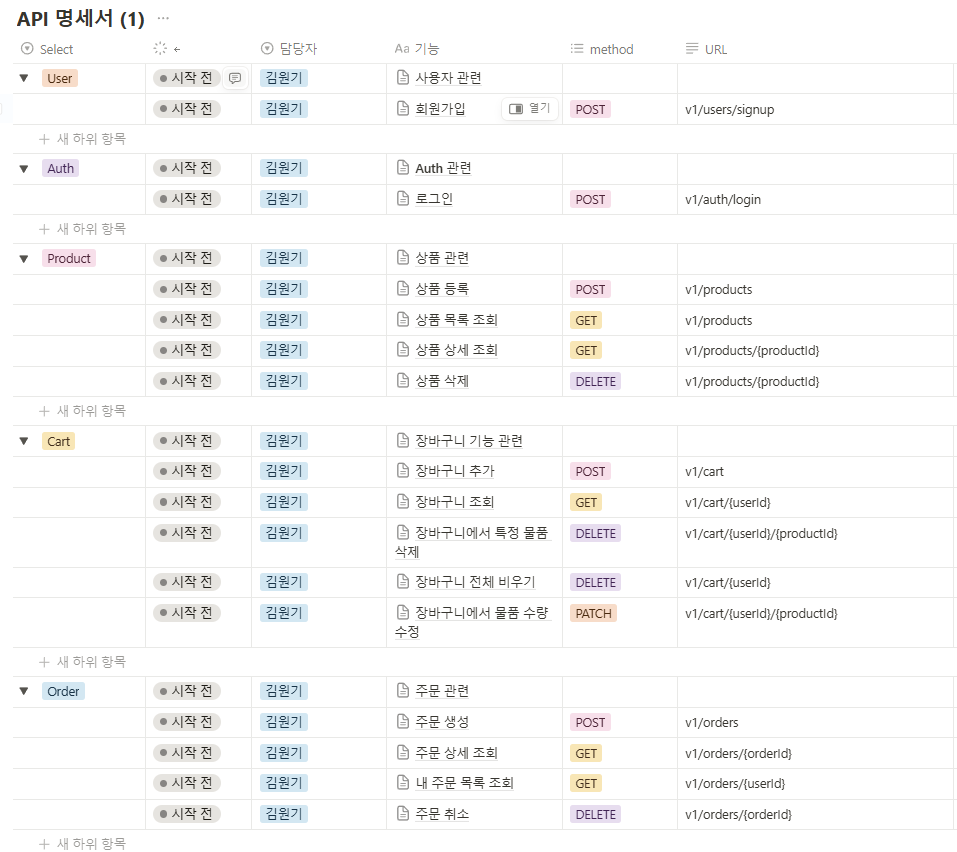Screen dimensions: 957x852
Task: Click 시작 전 status in 상품 관련 row
Action: click(186, 258)
